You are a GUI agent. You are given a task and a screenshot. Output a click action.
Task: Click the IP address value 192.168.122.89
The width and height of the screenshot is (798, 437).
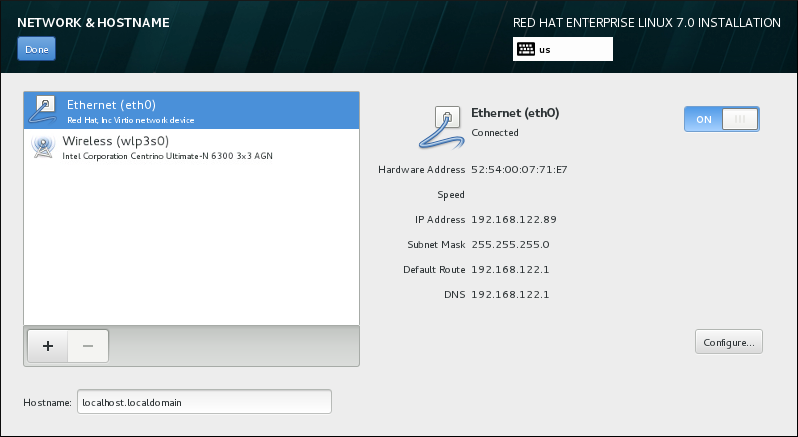(513, 219)
